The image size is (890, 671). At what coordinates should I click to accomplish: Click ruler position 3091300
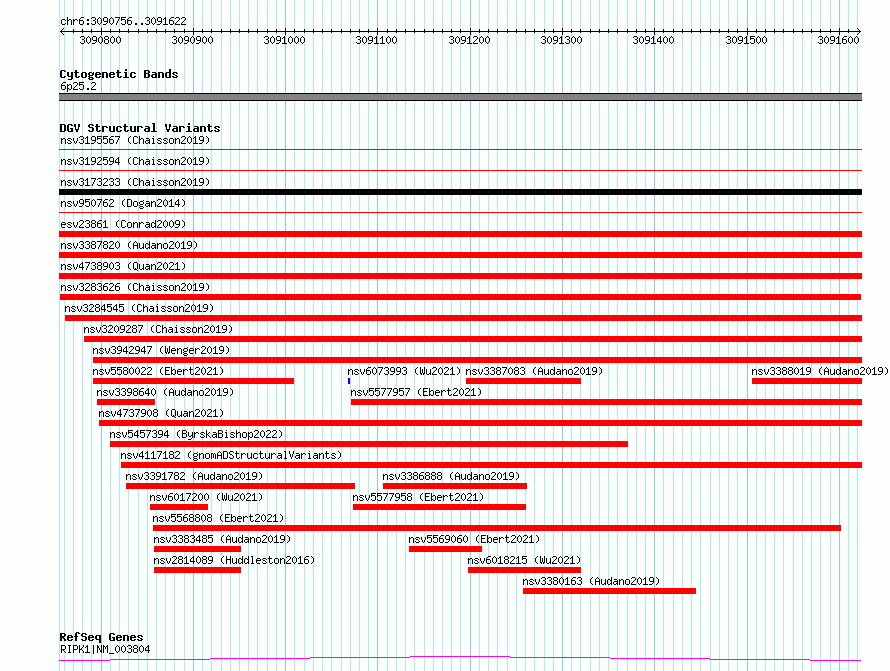[561, 40]
